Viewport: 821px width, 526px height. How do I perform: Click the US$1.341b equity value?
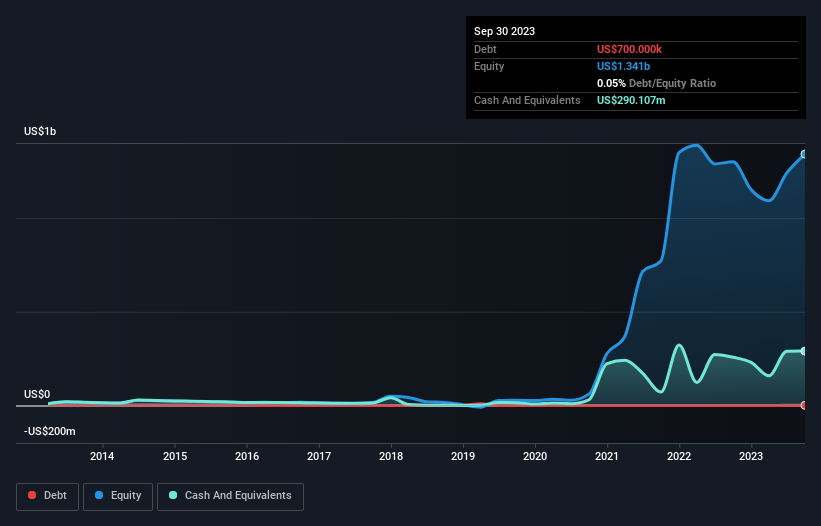pos(624,66)
